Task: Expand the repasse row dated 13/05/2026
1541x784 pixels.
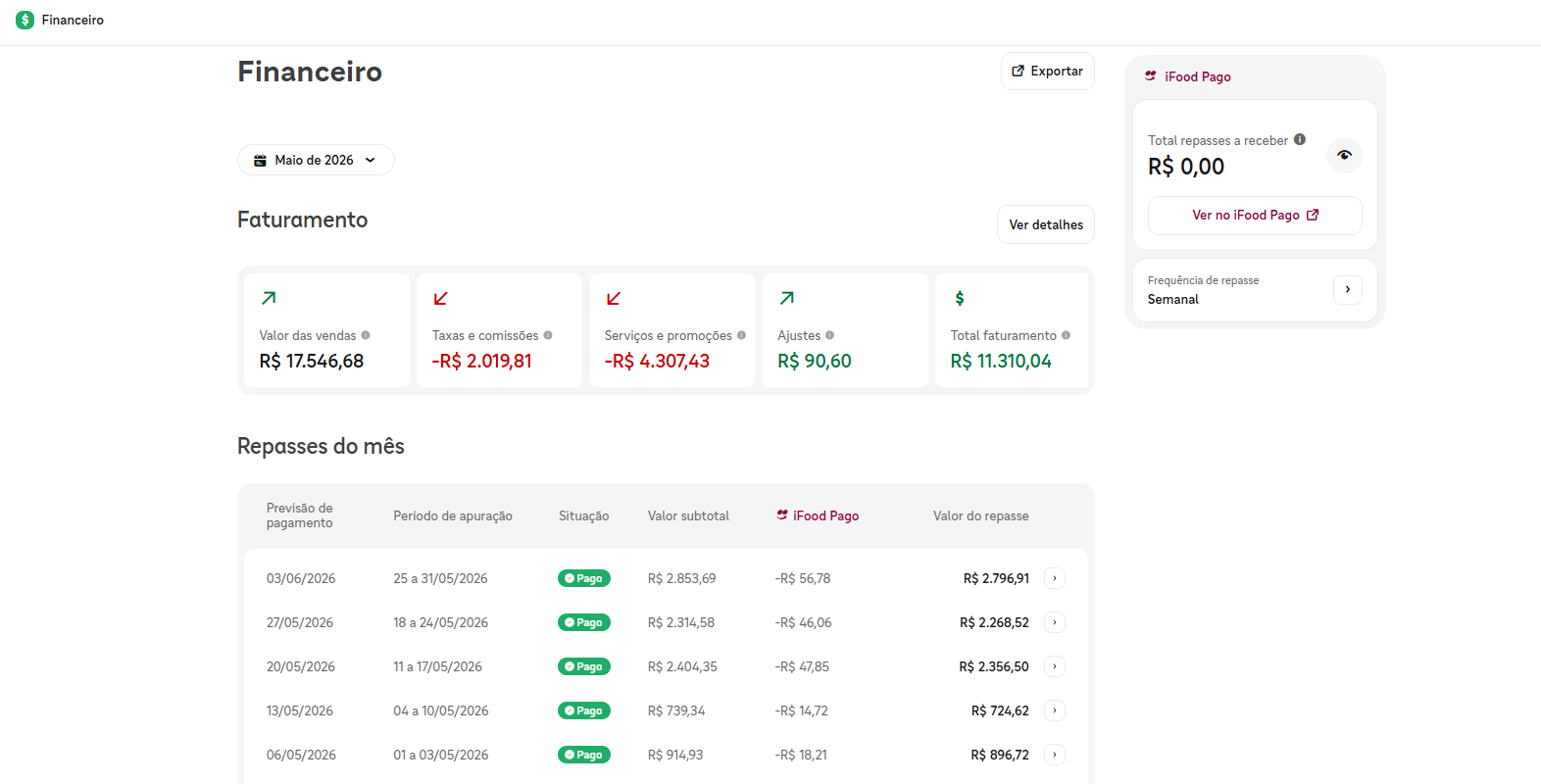Action: (1055, 710)
